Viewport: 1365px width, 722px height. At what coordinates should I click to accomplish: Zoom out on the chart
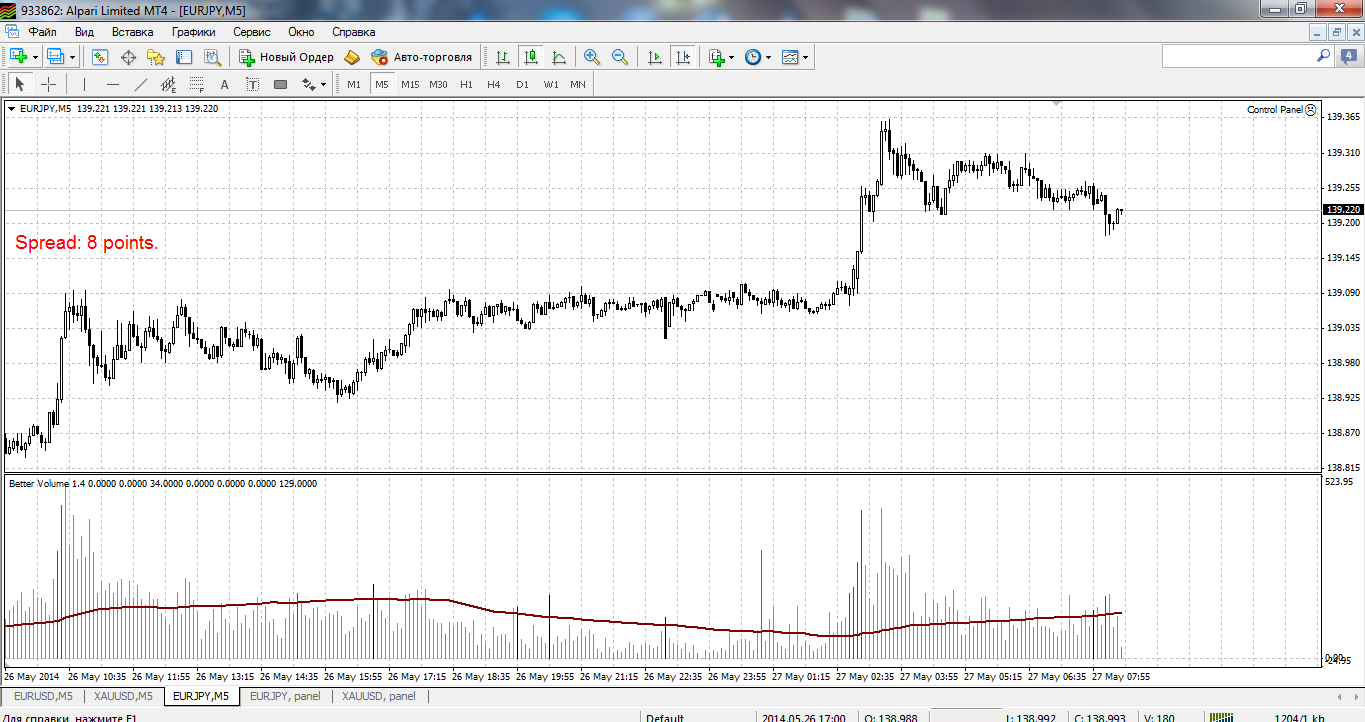pos(620,57)
